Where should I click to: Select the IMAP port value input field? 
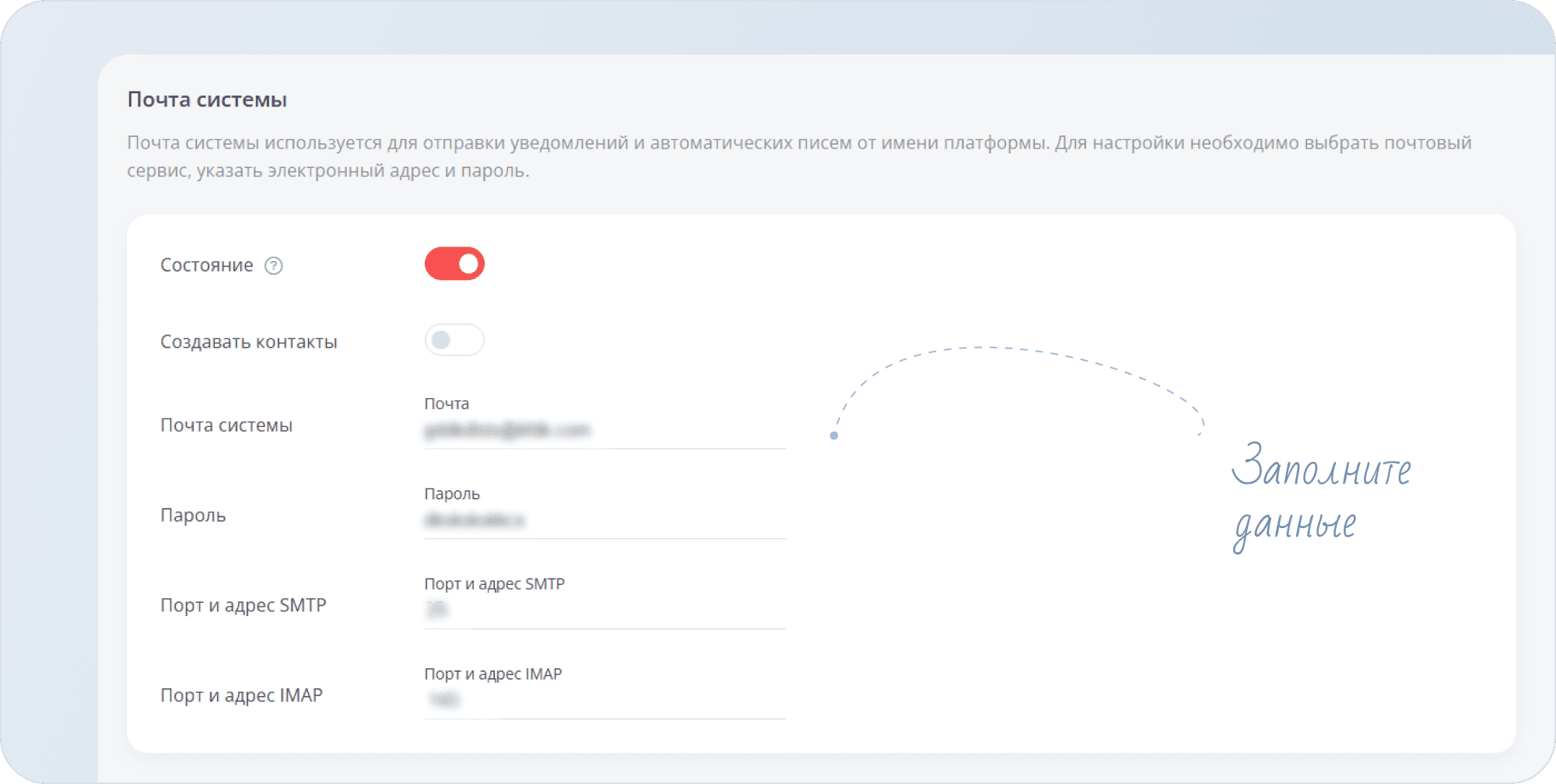[x=604, y=700]
